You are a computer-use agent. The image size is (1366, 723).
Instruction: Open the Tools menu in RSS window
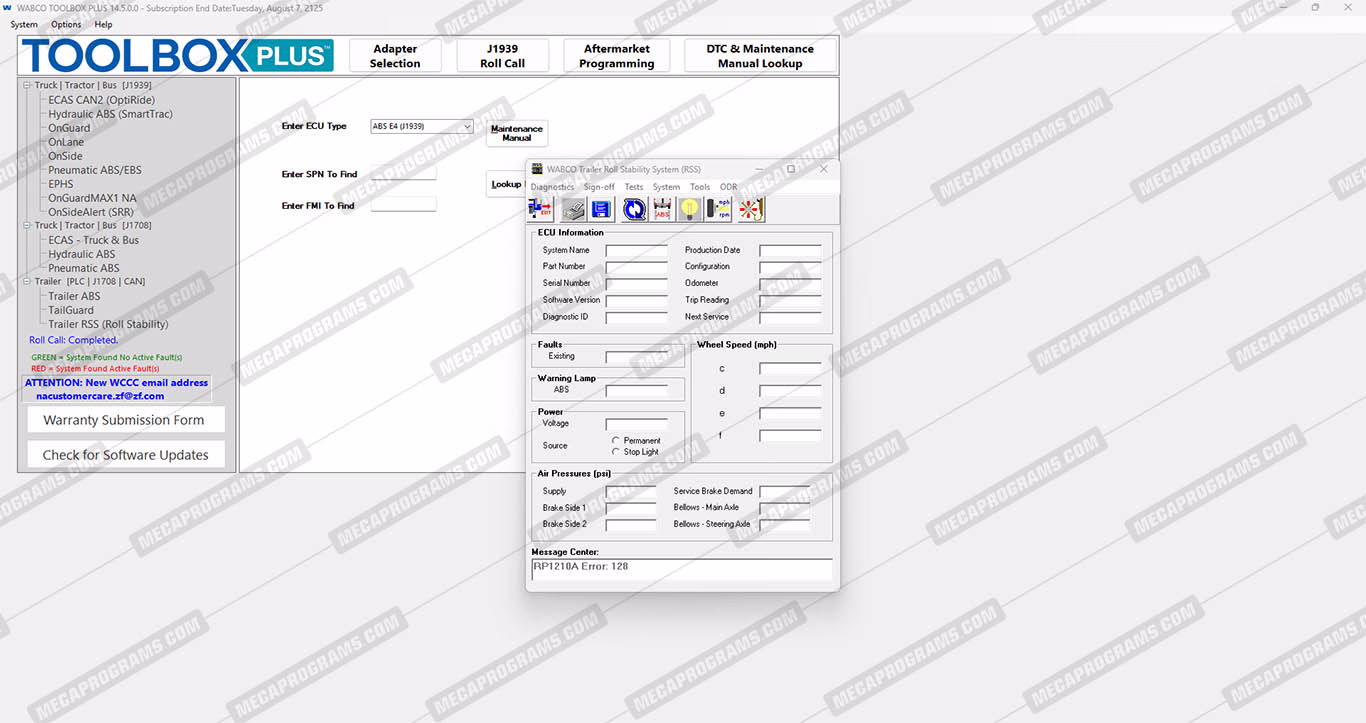[700, 187]
